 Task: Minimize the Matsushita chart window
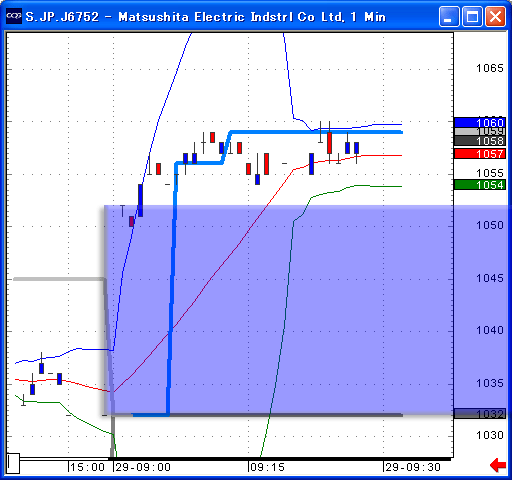449,16
